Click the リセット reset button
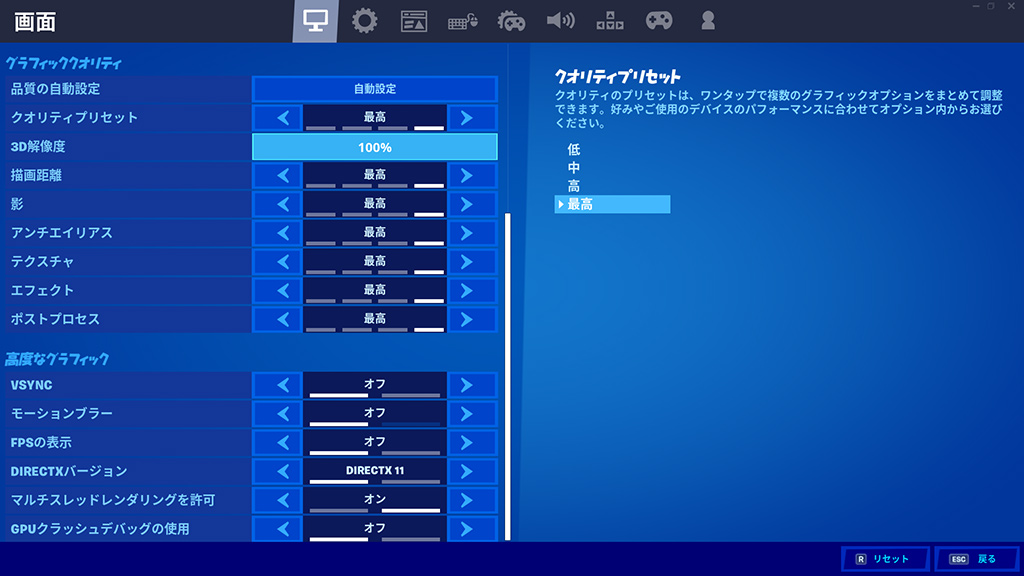Screen dimensions: 1024x576 [x=885, y=559]
